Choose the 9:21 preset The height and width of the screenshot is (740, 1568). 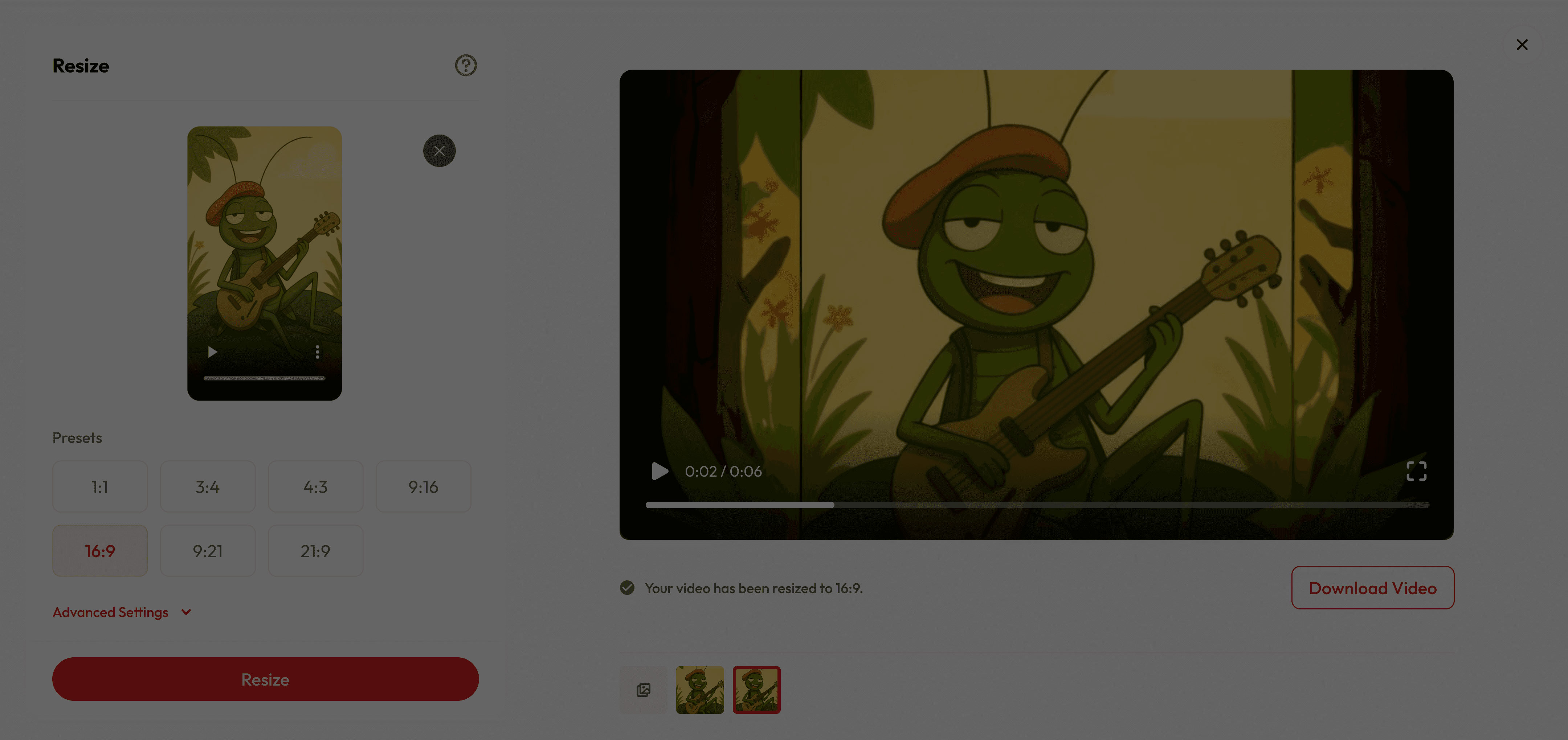click(208, 551)
